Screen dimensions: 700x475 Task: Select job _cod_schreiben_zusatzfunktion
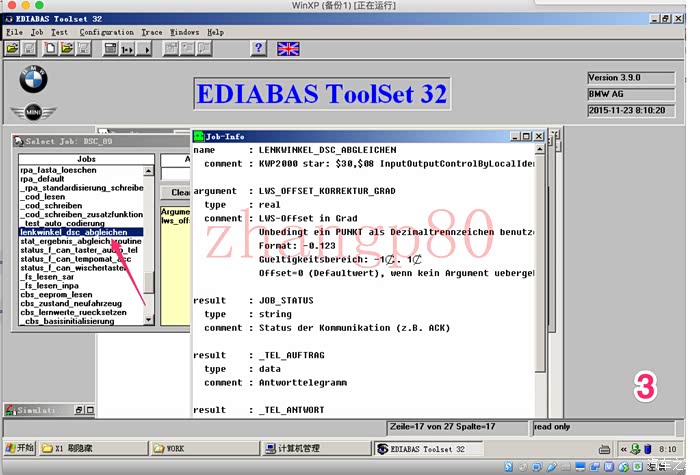point(82,215)
